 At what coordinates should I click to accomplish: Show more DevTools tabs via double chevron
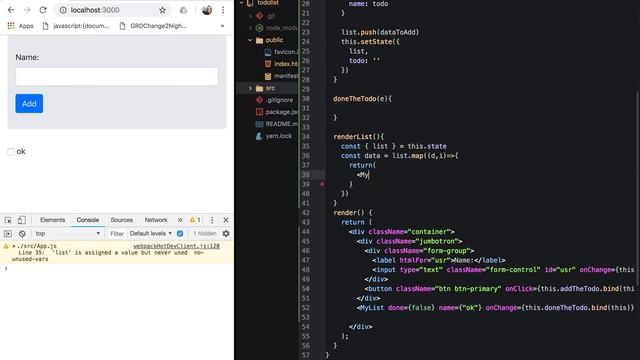click(180, 220)
